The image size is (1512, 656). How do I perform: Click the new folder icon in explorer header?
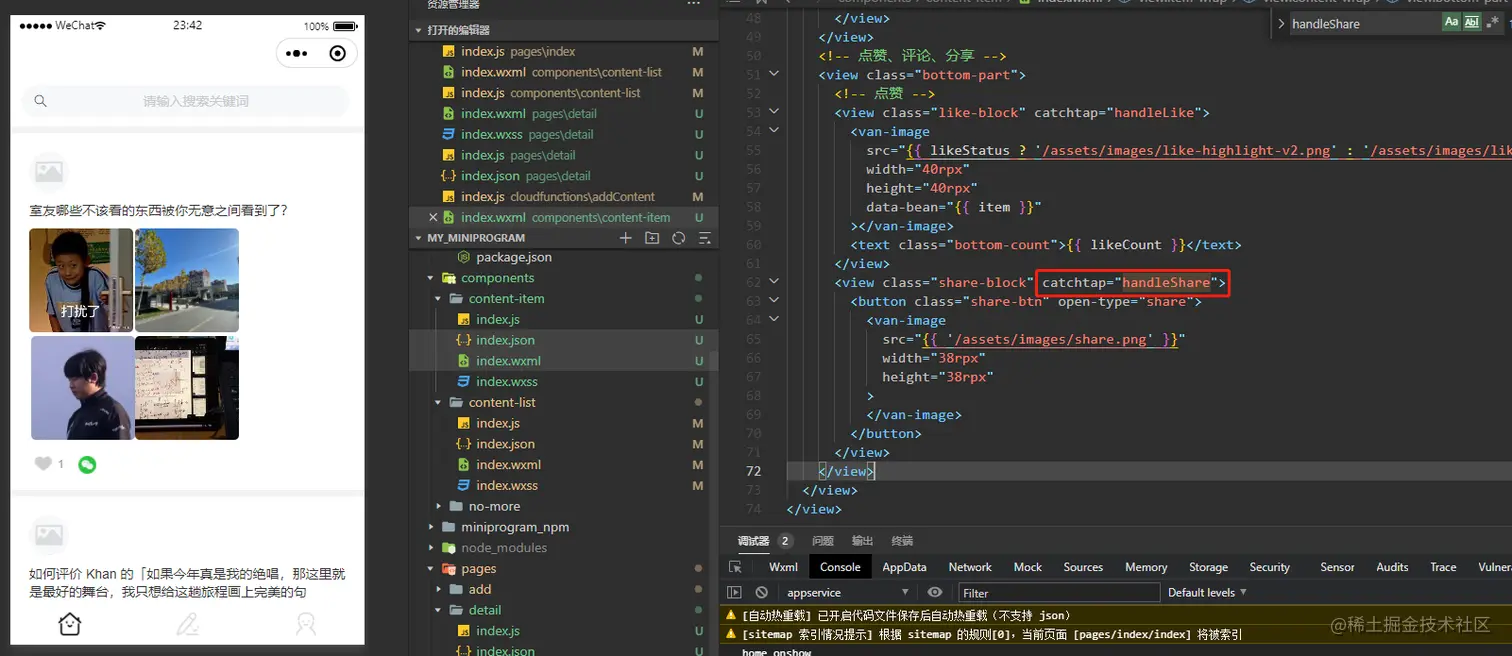[x=652, y=238]
